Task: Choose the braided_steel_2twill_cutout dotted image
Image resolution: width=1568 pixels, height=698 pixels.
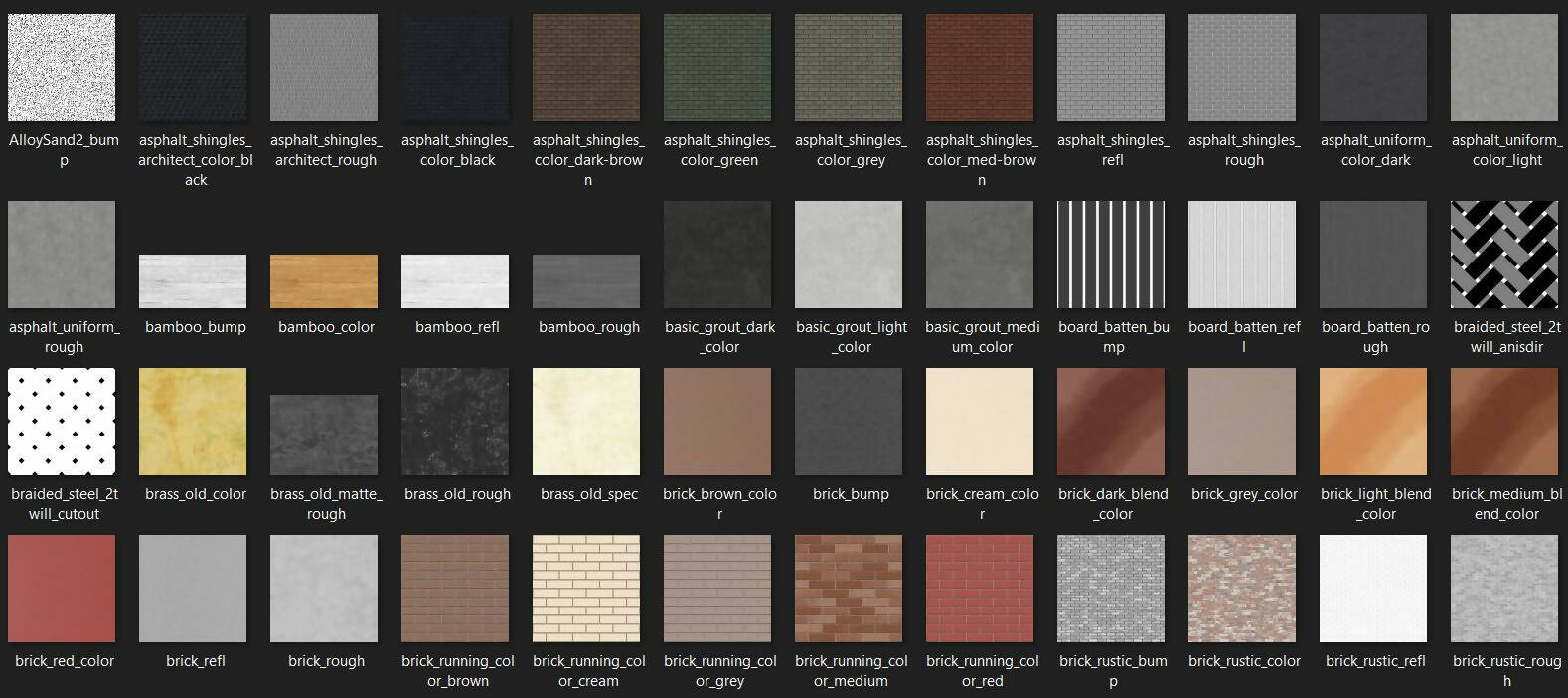Action: coord(62,422)
